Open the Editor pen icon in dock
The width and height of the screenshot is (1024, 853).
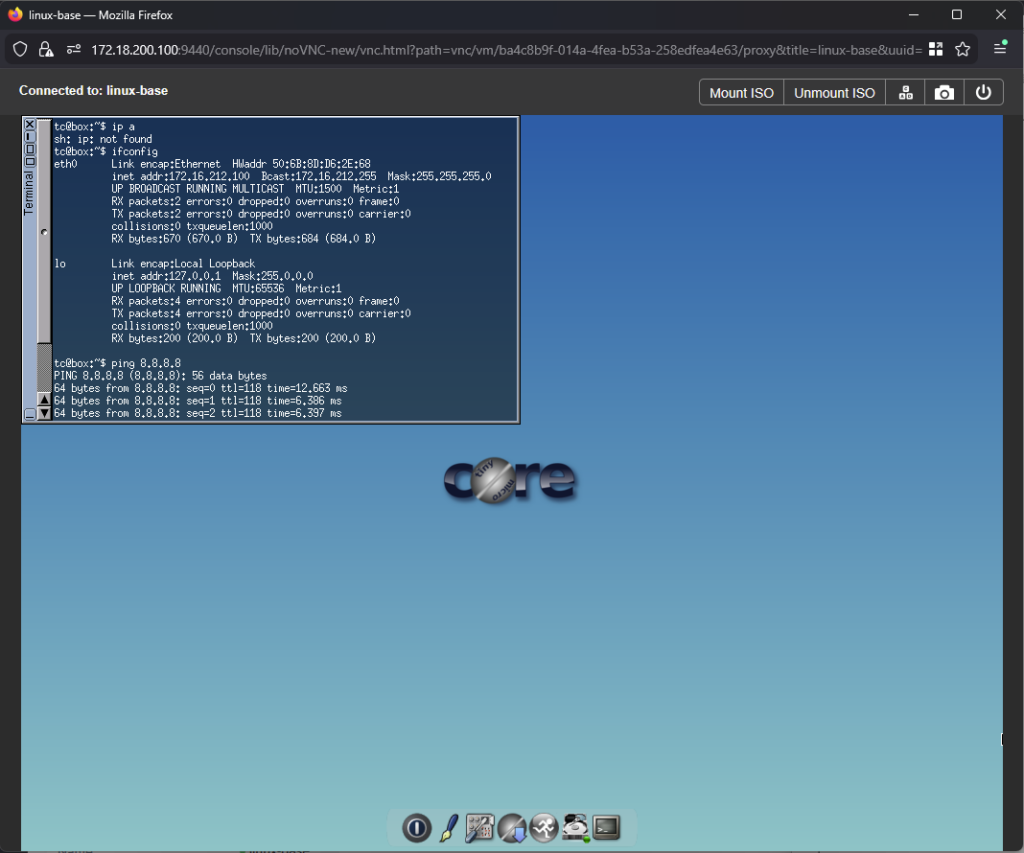[449, 827]
